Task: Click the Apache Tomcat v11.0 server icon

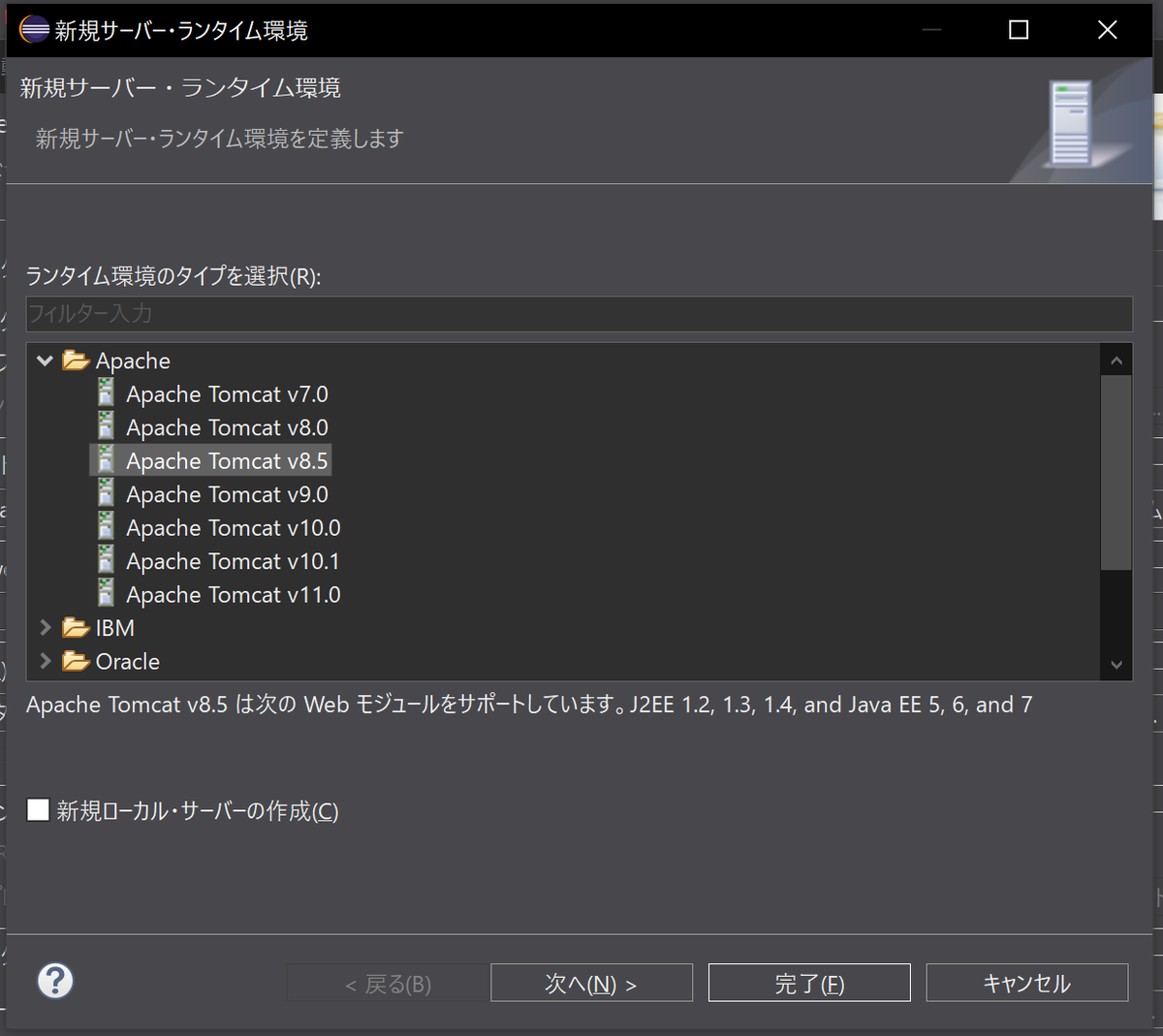Action: coord(107,593)
